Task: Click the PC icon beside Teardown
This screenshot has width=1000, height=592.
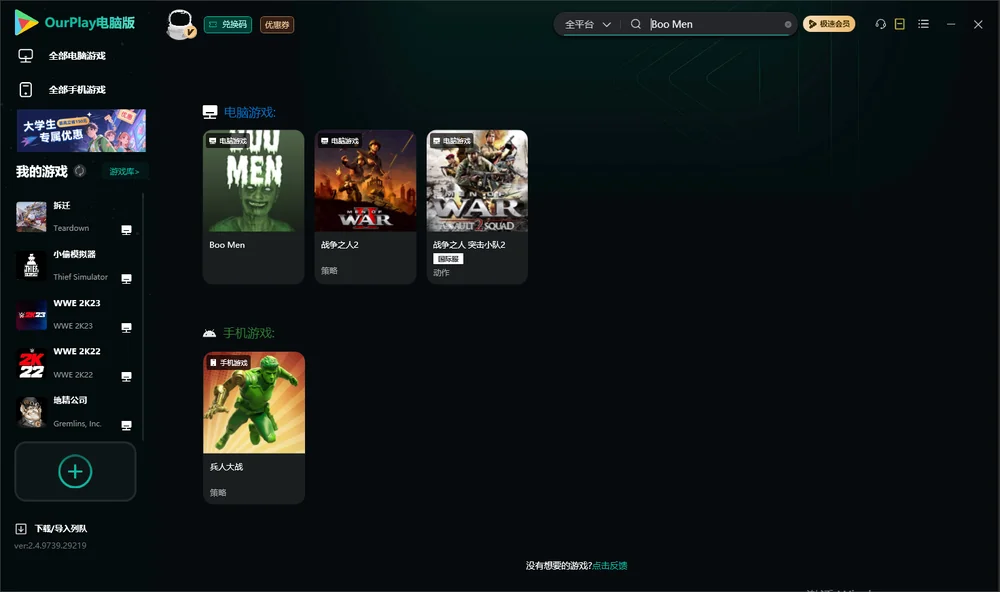Action: click(126, 230)
